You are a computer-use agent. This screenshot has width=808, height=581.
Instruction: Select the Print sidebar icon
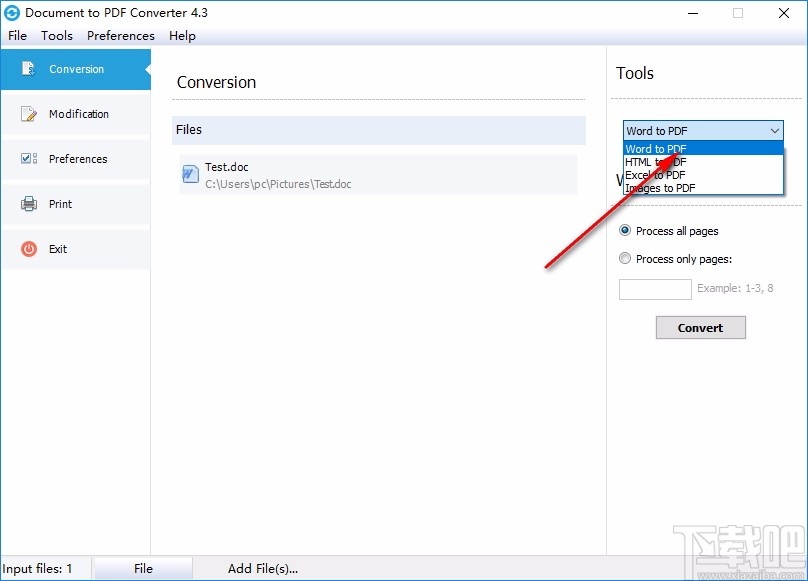click(x=29, y=203)
